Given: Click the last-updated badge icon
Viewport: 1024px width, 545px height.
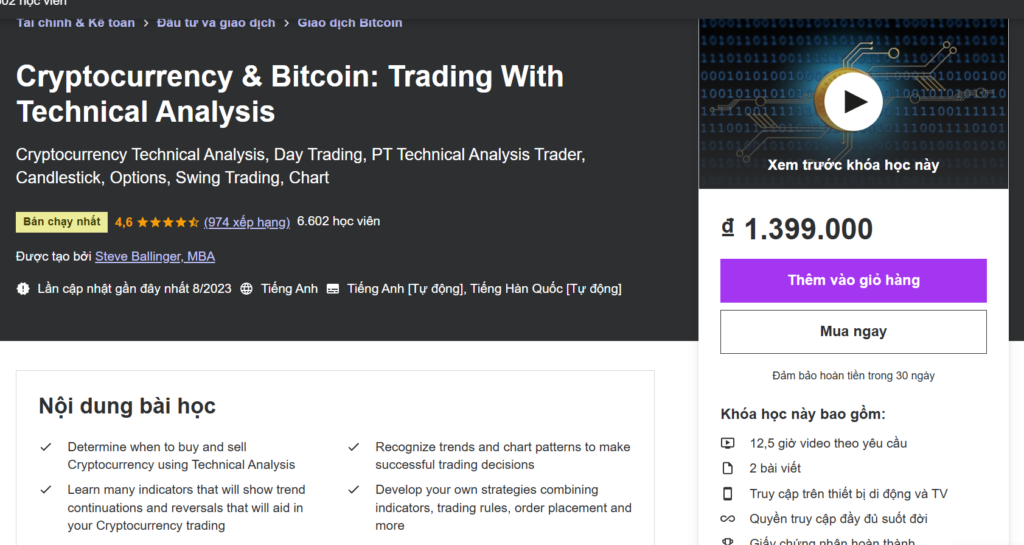Looking at the screenshot, I should click(23, 289).
